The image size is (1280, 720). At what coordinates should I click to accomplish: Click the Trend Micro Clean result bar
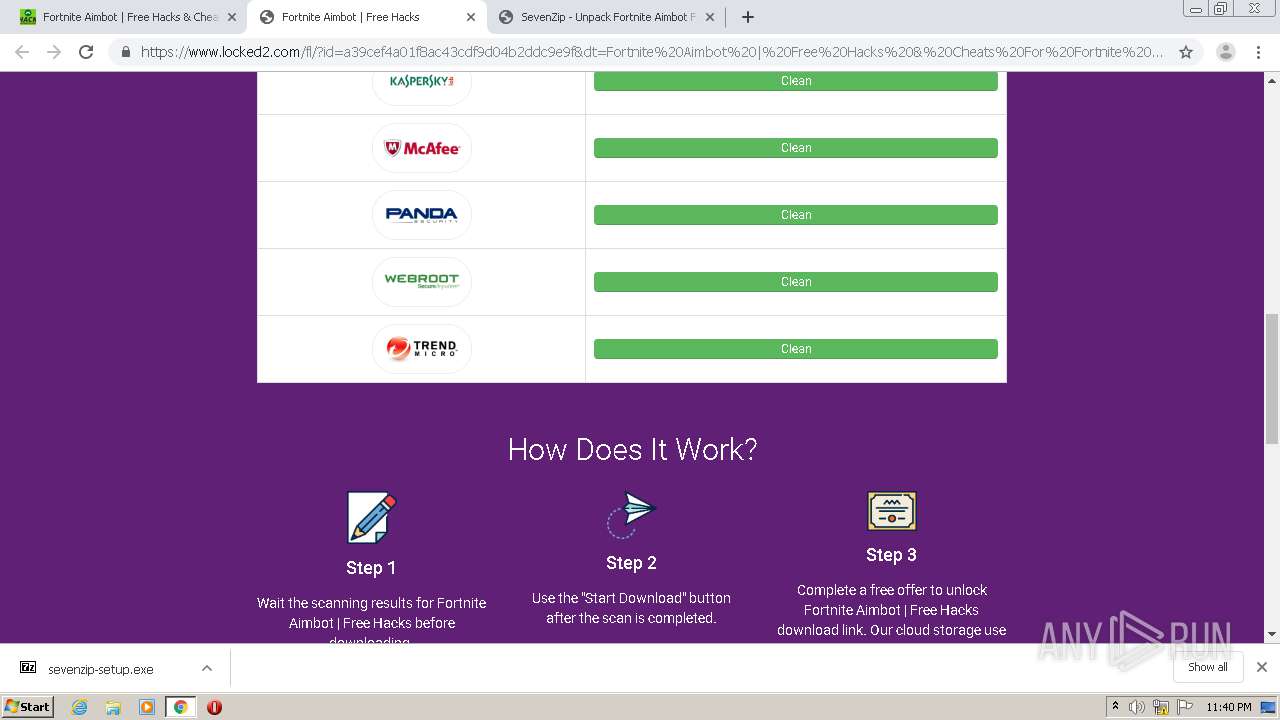tap(795, 349)
